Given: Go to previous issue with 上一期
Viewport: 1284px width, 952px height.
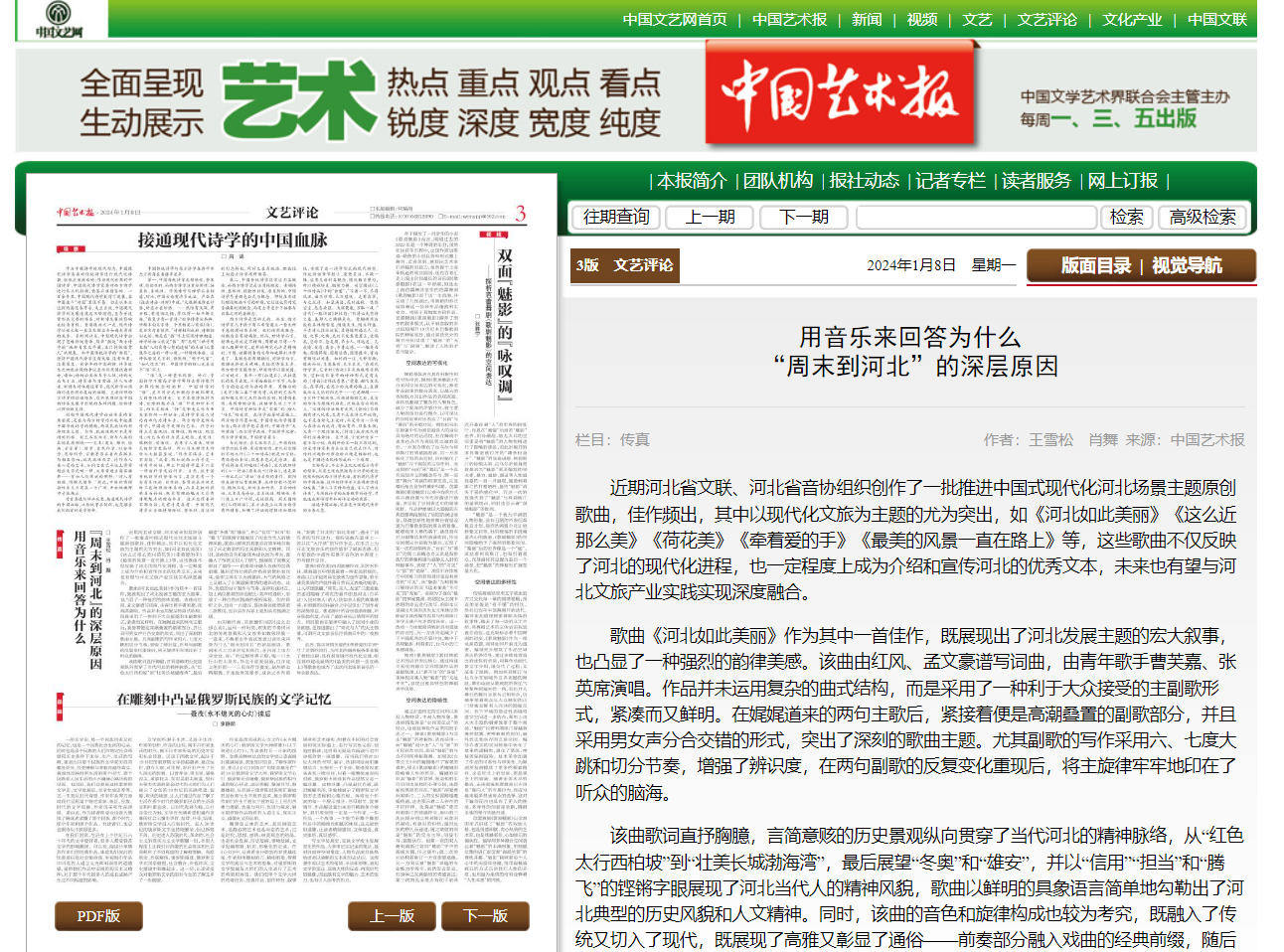Looking at the screenshot, I should pos(710,218).
